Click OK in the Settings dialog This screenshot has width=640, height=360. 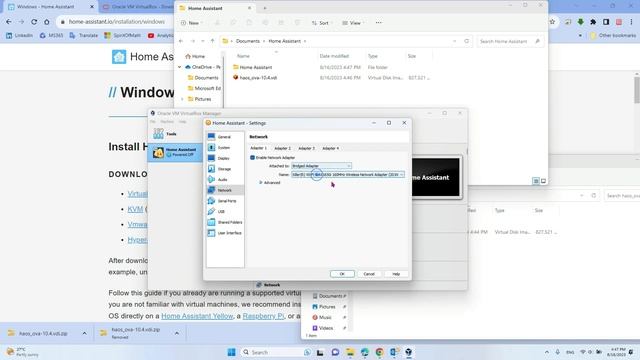[x=342, y=274]
